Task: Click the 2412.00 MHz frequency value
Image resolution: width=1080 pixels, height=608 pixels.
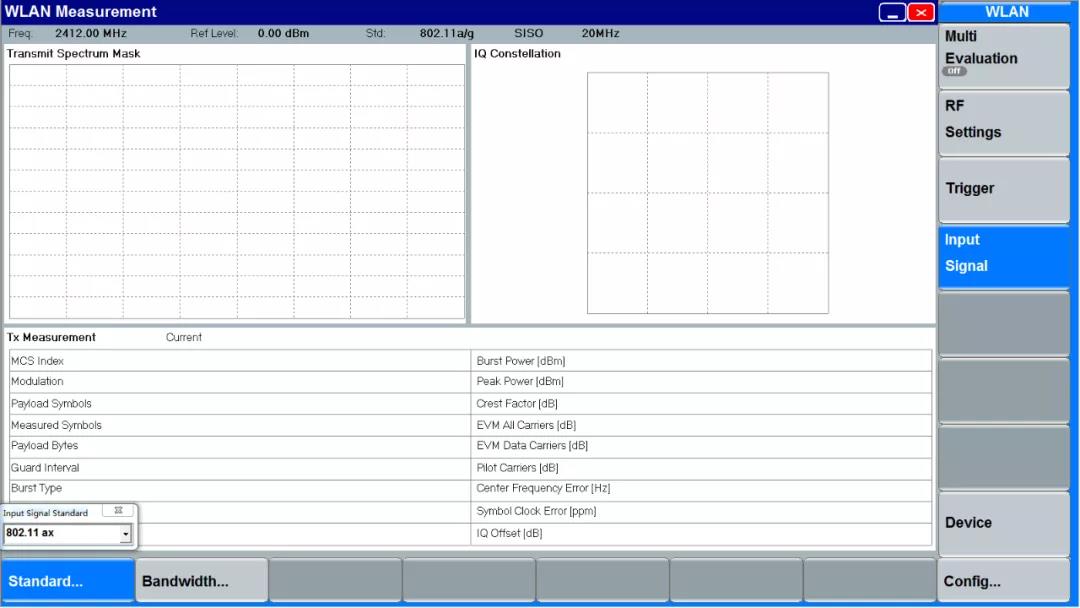Action: coord(91,34)
